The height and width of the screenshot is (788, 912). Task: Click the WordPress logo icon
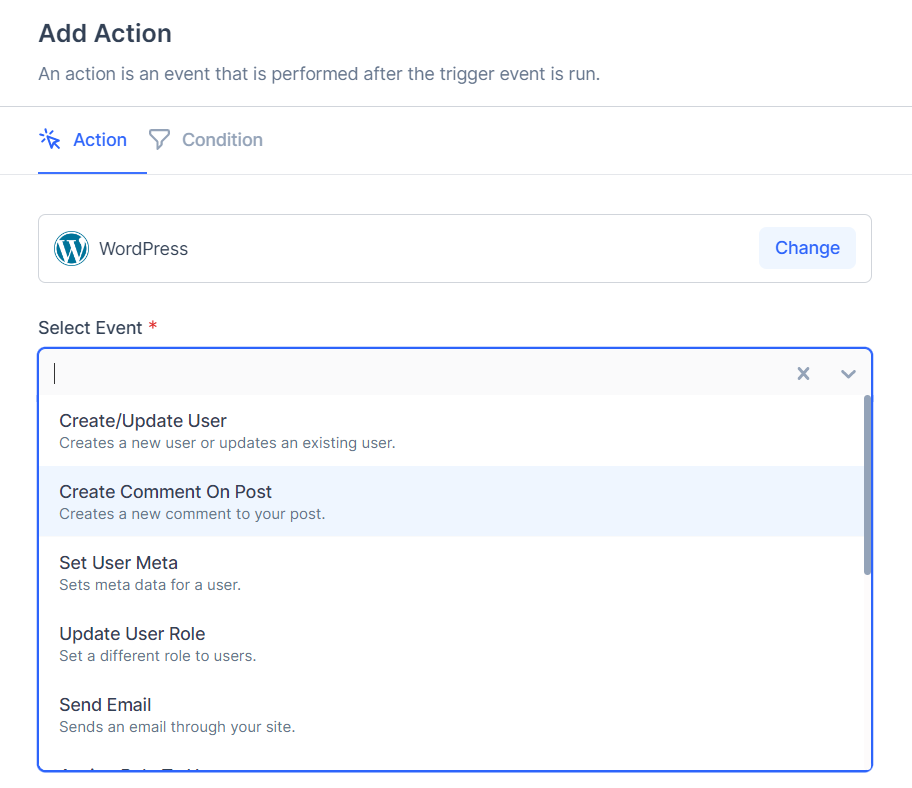coord(72,248)
